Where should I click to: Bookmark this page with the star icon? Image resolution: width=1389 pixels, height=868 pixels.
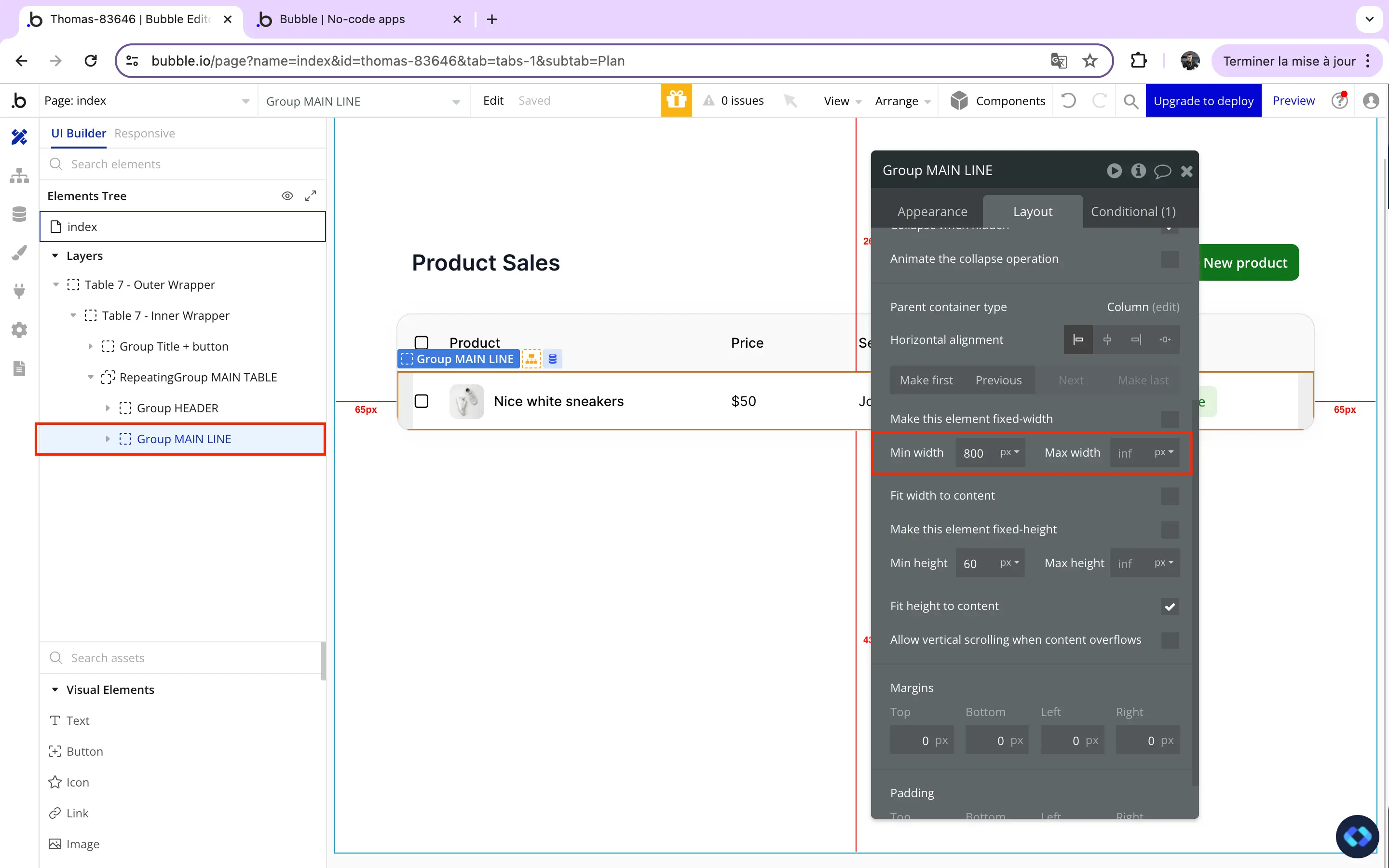(1089, 60)
